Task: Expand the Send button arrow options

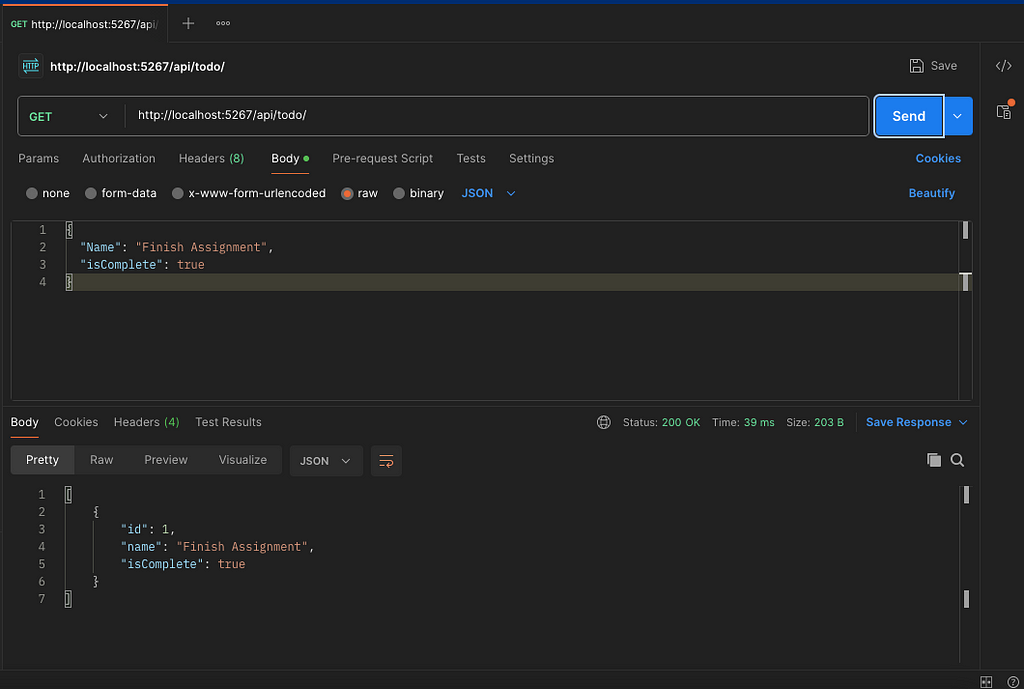Action: click(957, 116)
